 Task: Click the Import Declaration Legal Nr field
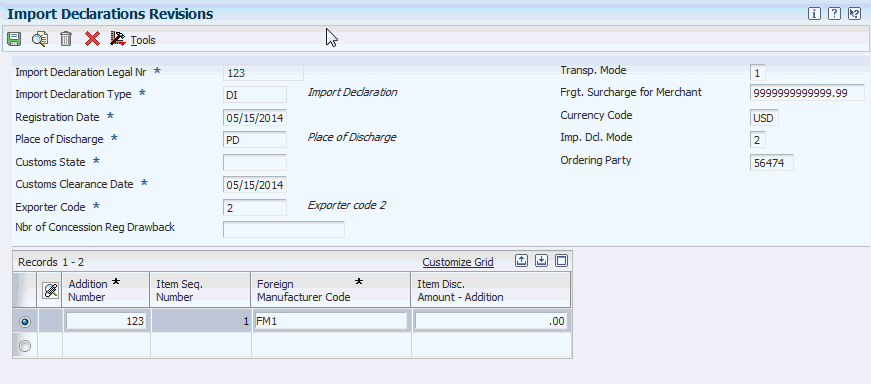(263, 73)
